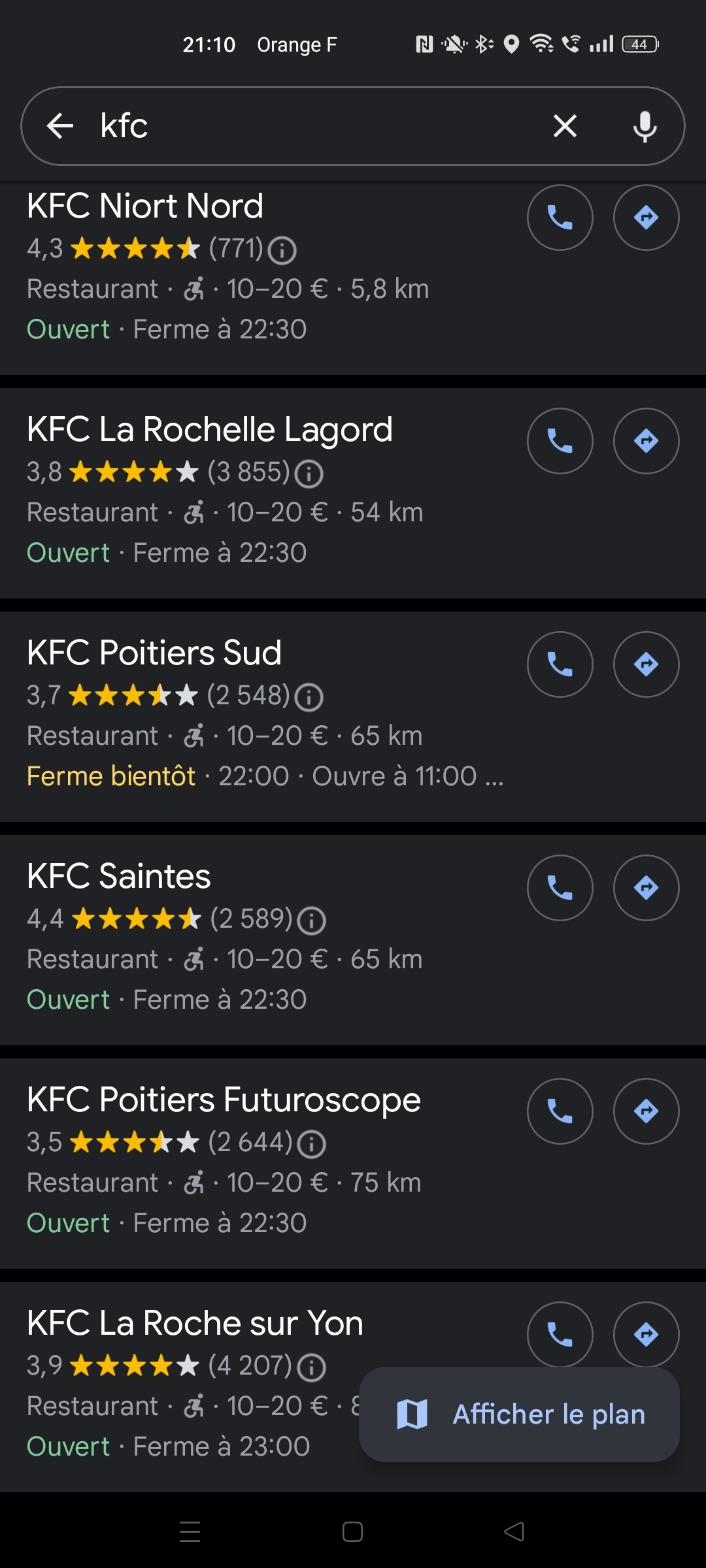The width and height of the screenshot is (706, 1568).
Task: Tap the Android home navigation button
Action: click(352, 1532)
